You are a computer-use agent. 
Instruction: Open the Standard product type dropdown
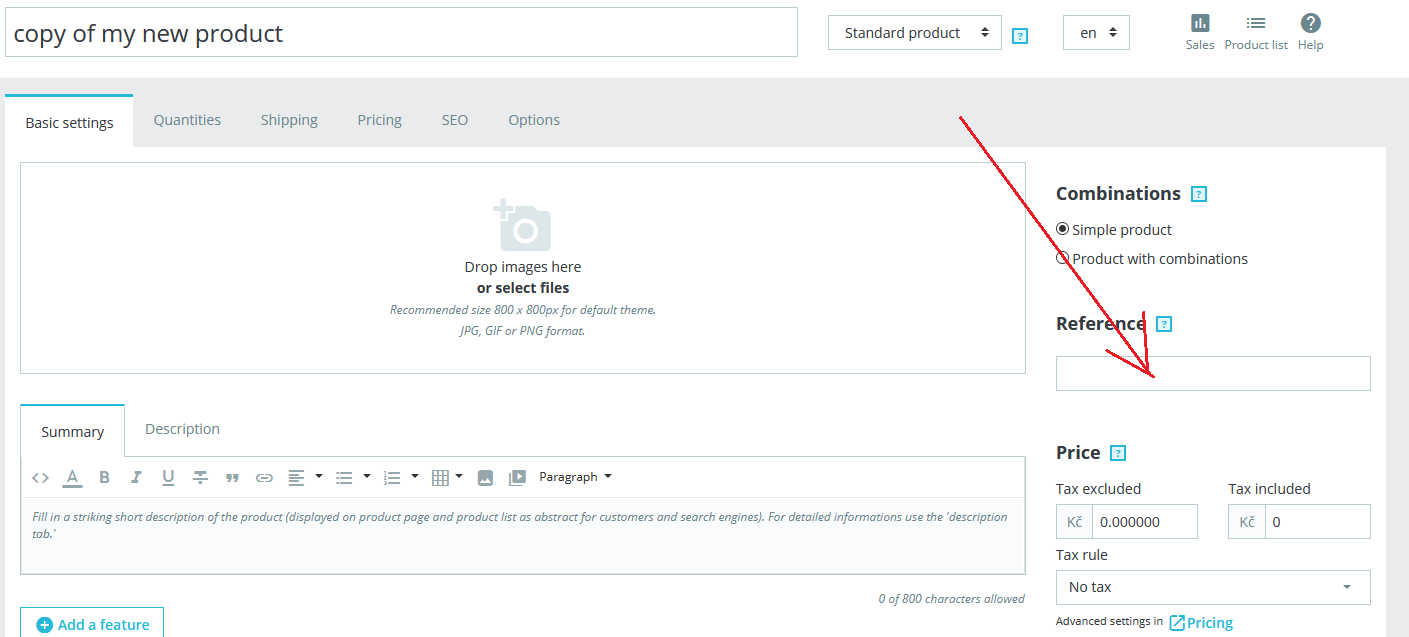pyautogui.click(x=915, y=33)
